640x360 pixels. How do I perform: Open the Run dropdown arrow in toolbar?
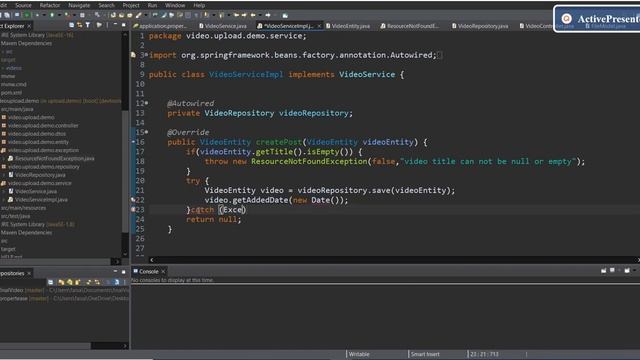tap(59, 15)
